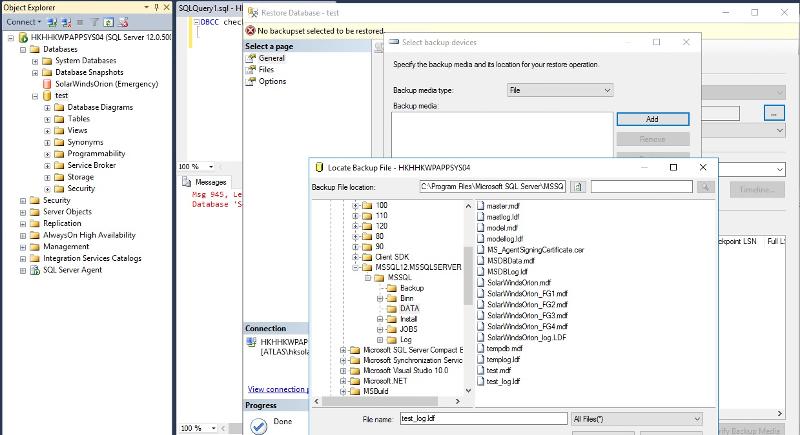This screenshot has width=800, height=435.
Task: Click the File name input field
Action: (483, 419)
